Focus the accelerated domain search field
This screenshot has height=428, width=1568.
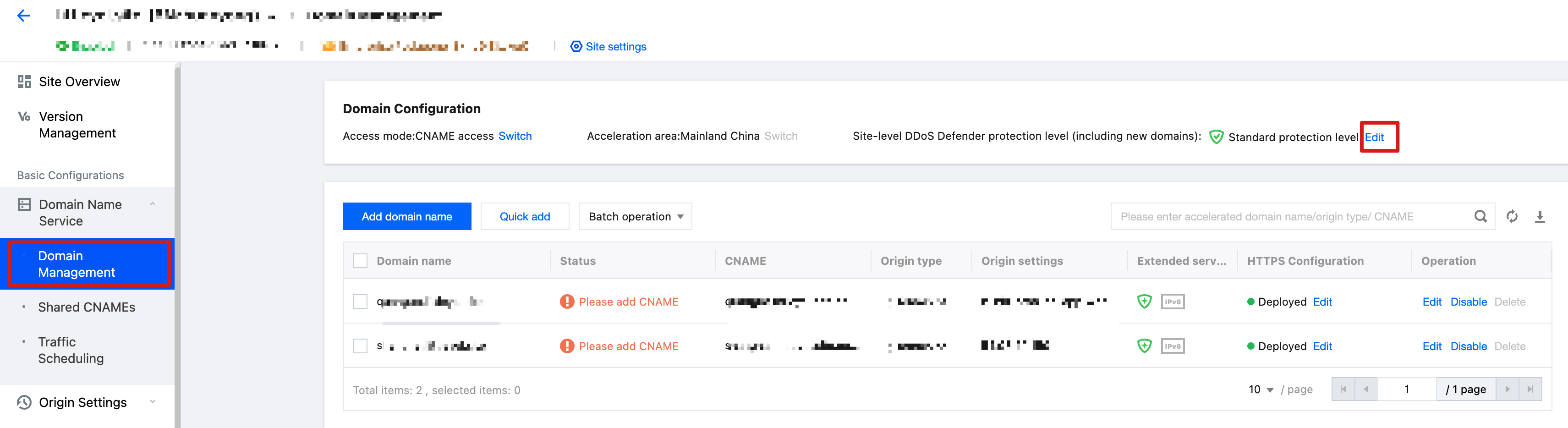pyautogui.click(x=1290, y=216)
